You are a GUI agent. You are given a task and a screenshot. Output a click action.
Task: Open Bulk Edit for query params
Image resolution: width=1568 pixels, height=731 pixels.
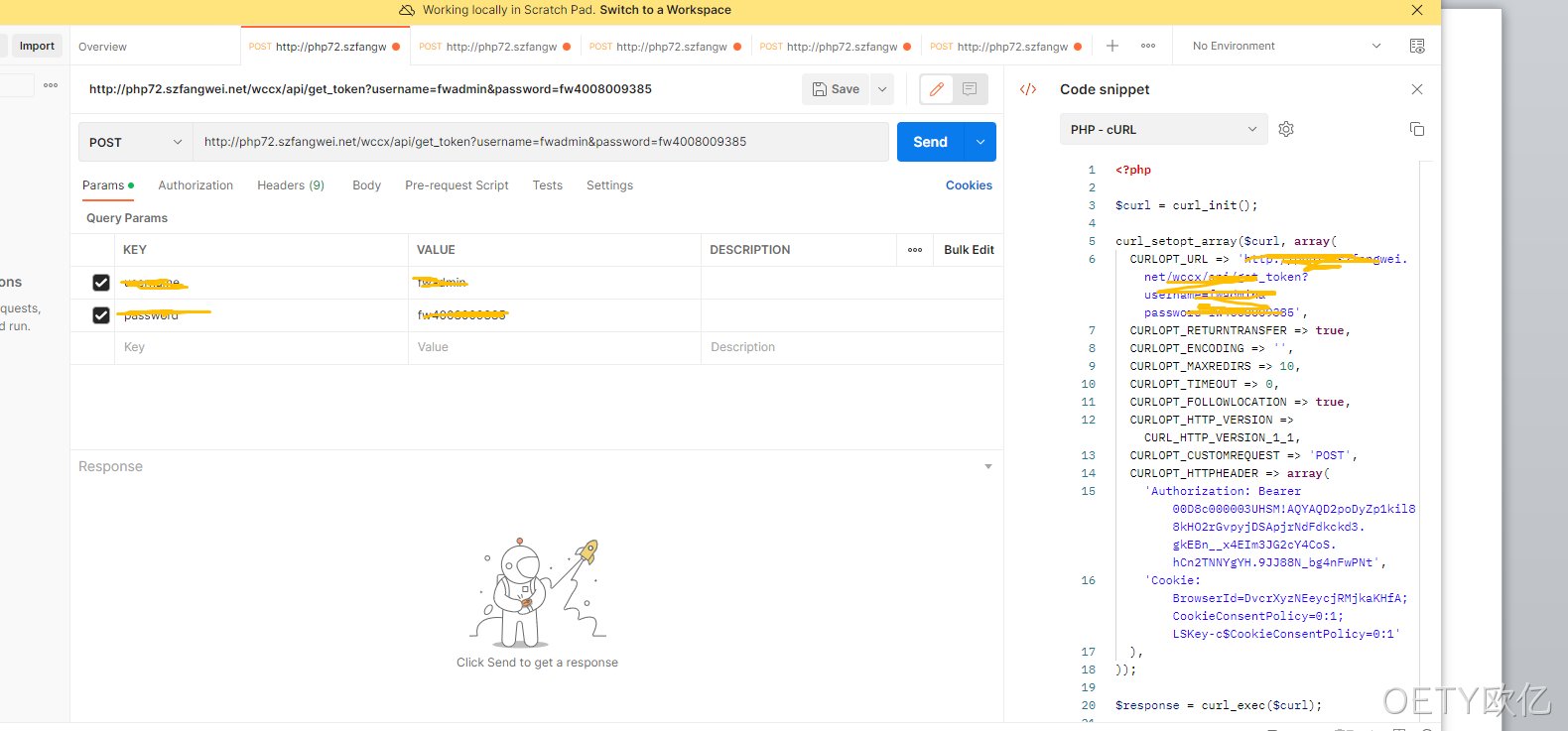[x=969, y=250]
